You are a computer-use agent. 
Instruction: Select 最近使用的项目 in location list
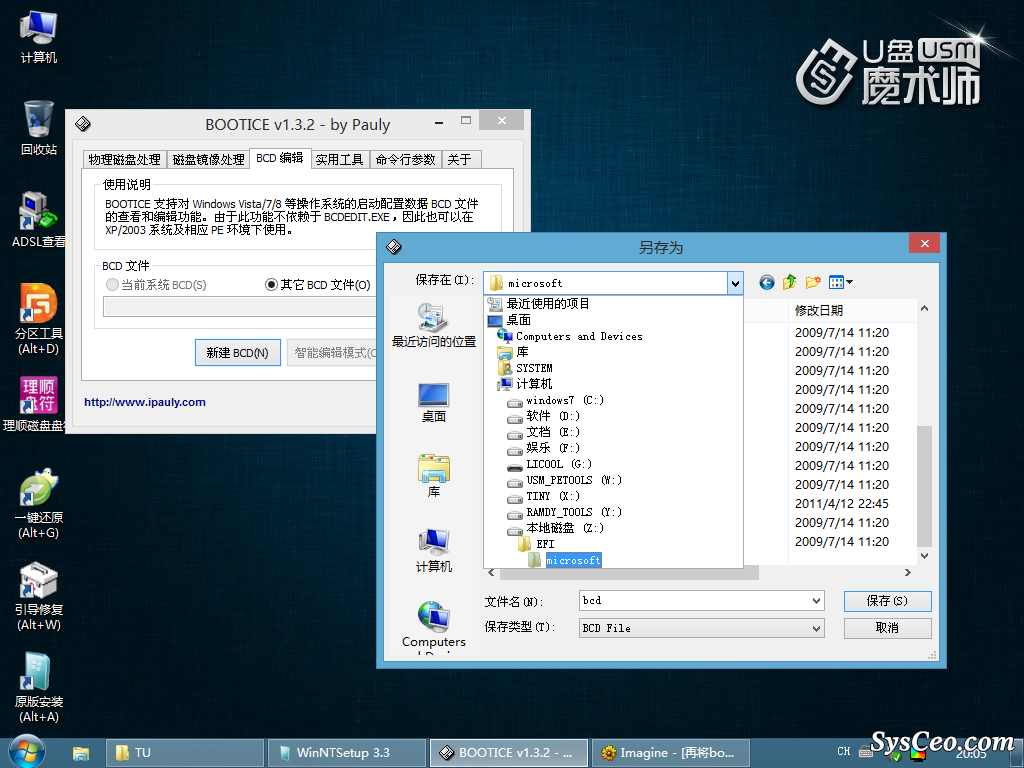coord(539,304)
